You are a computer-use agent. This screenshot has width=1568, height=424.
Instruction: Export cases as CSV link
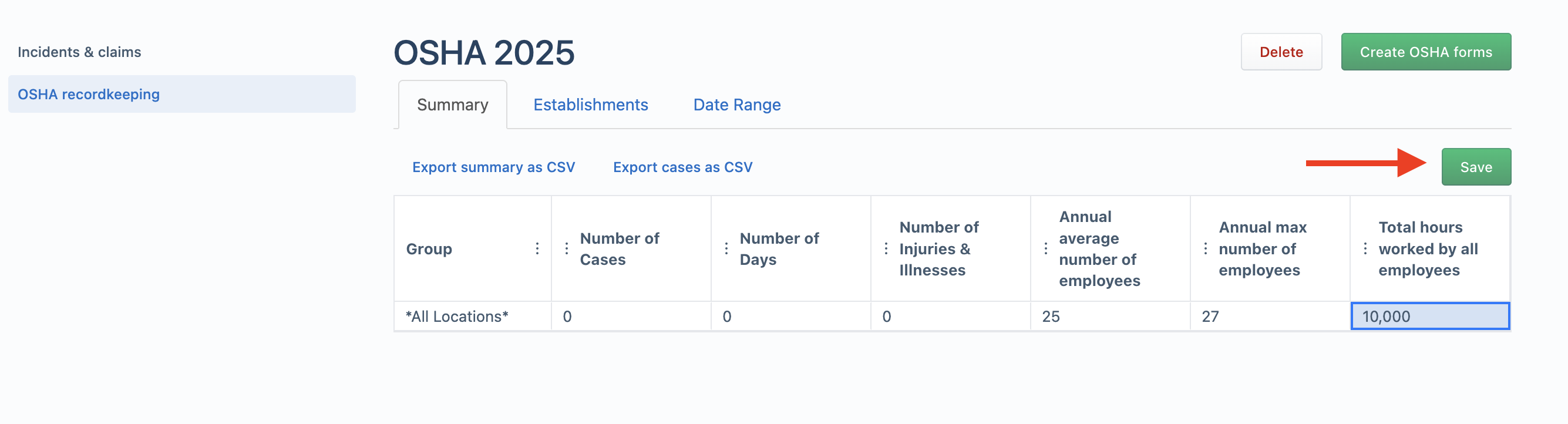(682, 167)
